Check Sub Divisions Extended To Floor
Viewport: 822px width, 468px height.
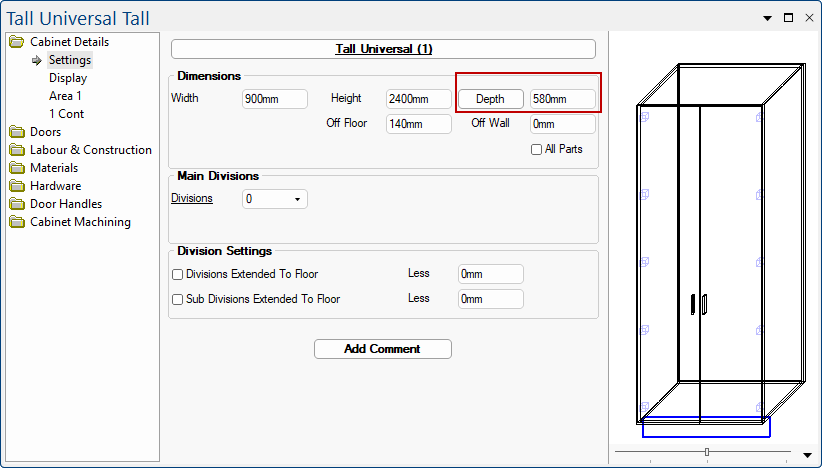pos(178,299)
